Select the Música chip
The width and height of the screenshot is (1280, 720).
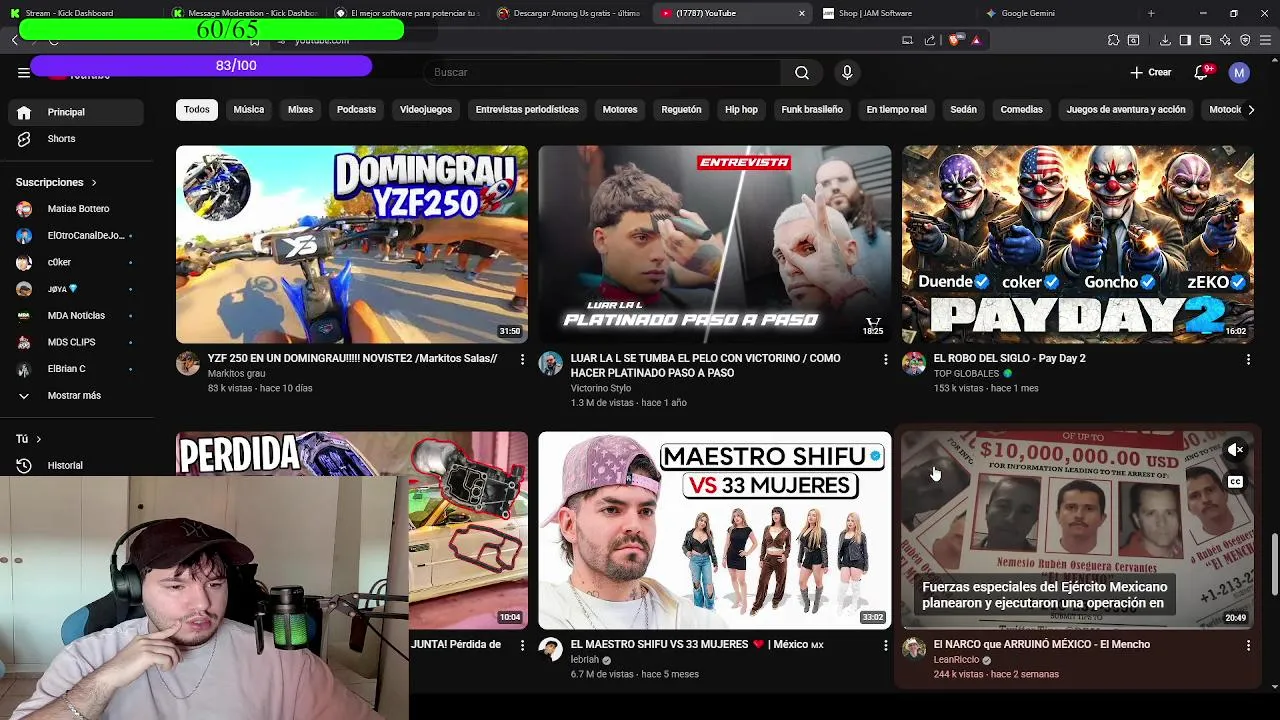[x=249, y=110]
